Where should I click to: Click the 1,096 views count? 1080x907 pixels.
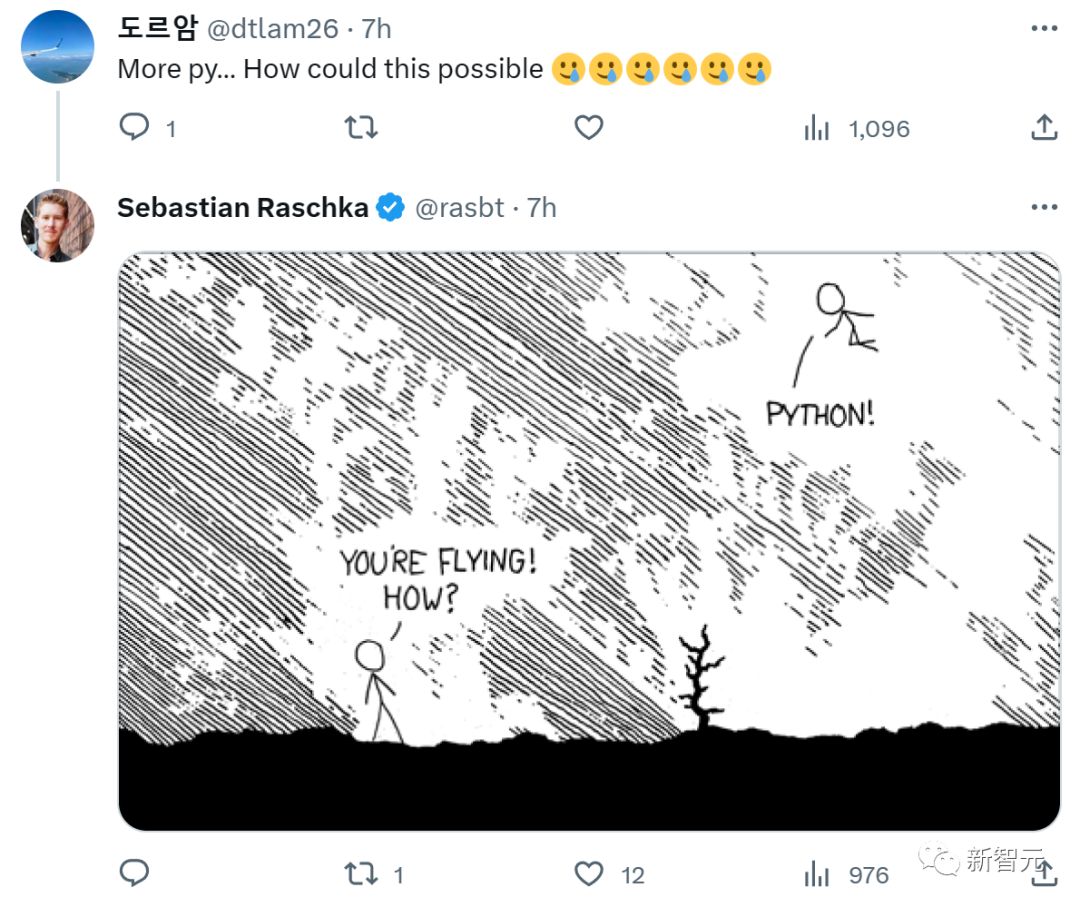tap(876, 128)
